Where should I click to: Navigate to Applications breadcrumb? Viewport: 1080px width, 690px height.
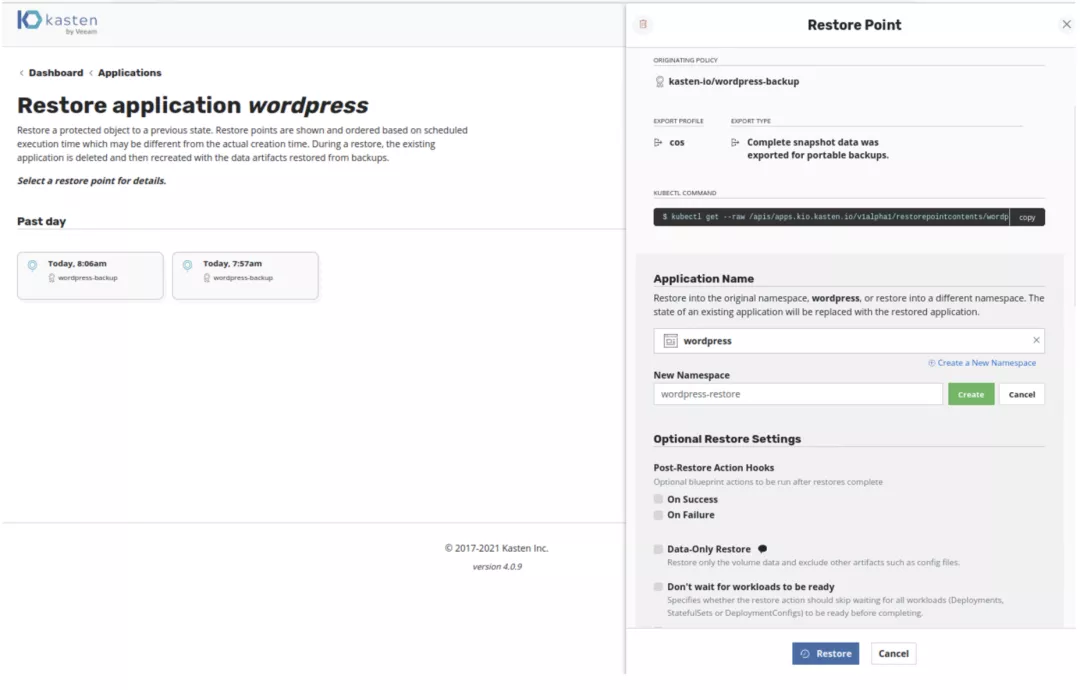click(129, 73)
